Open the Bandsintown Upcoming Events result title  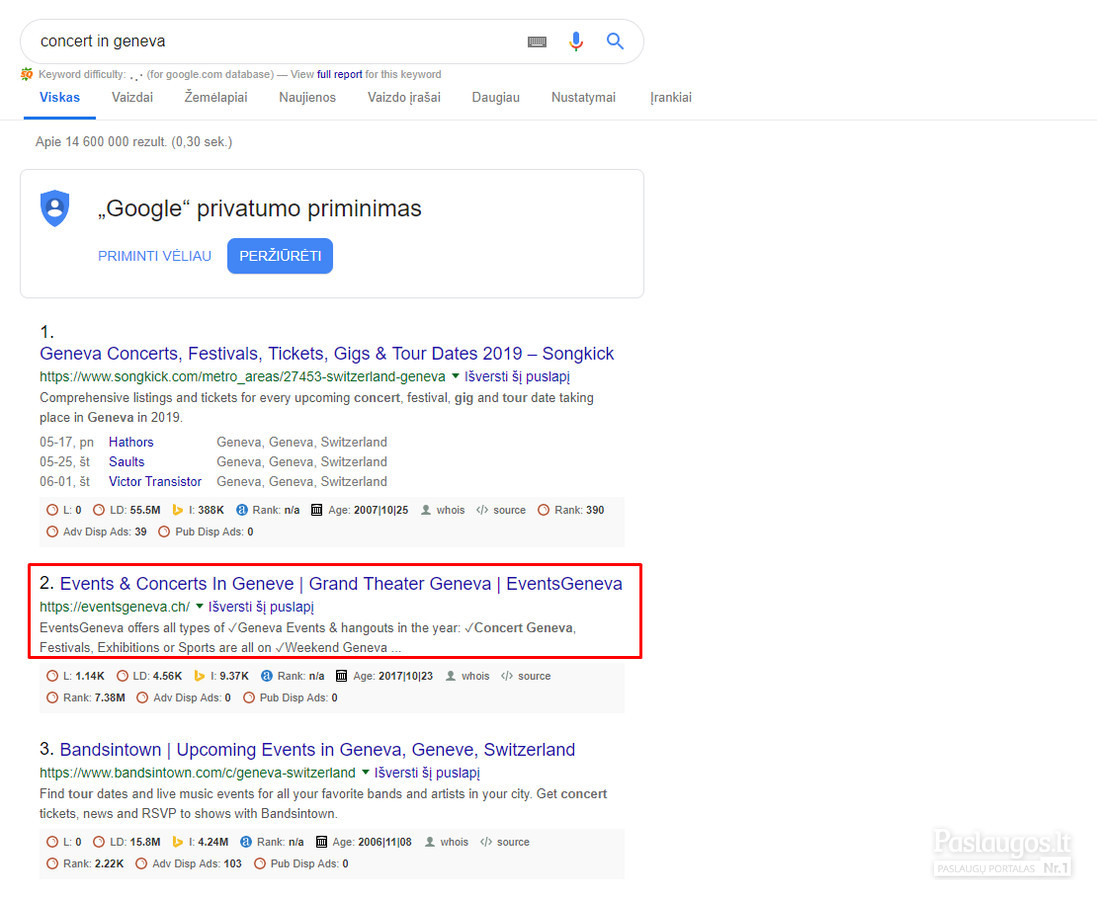point(318,750)
